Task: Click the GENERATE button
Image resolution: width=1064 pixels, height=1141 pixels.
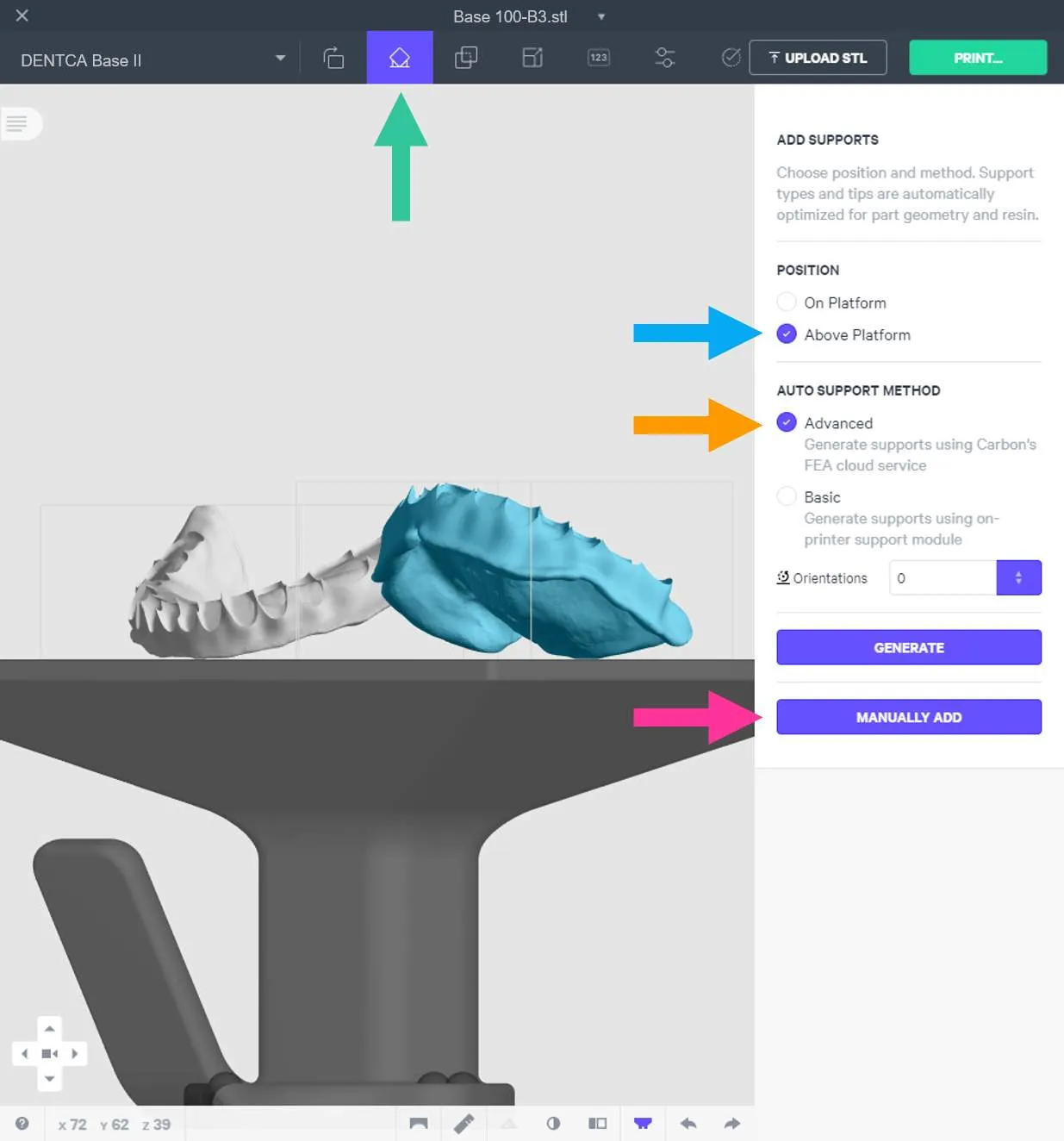Action: click(909, 647)
